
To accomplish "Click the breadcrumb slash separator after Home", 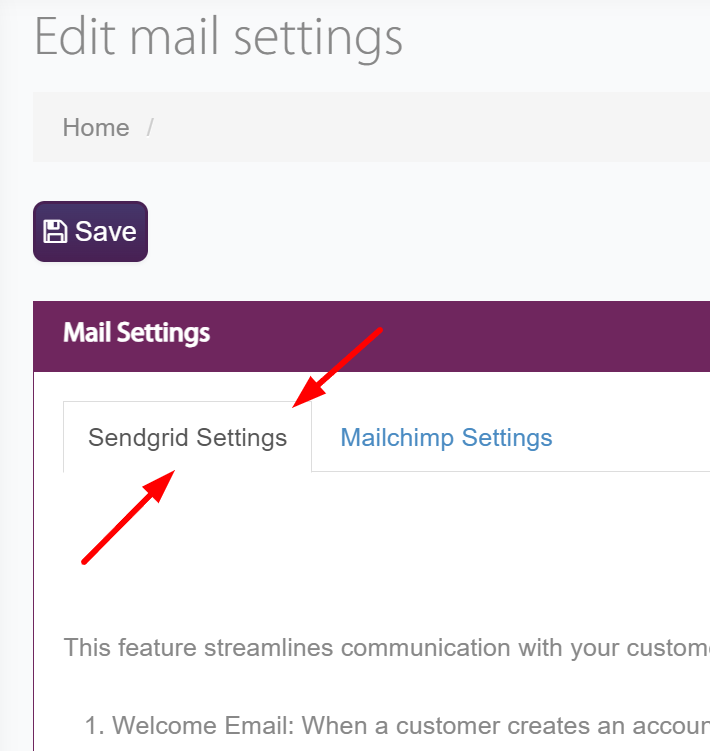I will click(150, 128).
